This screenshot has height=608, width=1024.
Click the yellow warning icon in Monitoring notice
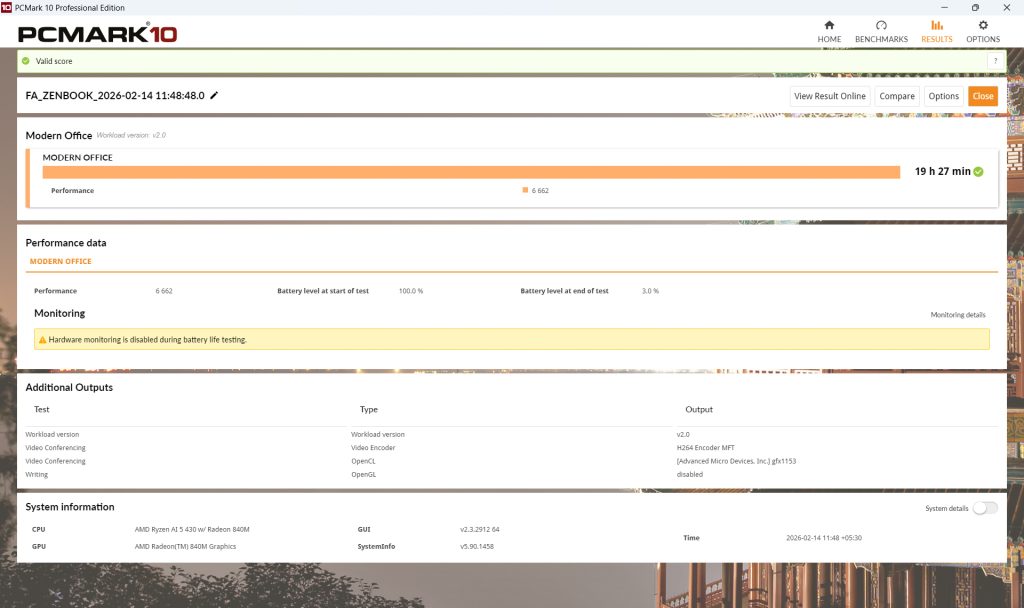(42, 340)
